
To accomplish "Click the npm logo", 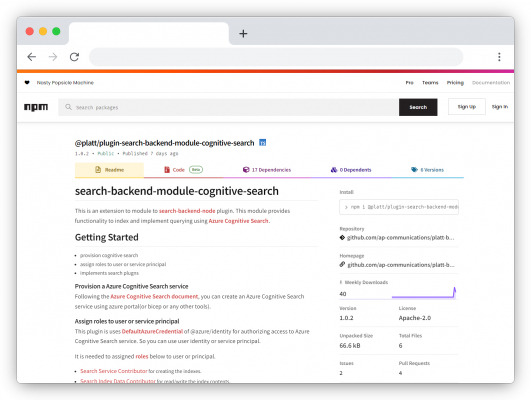I will tap(36, 107).
